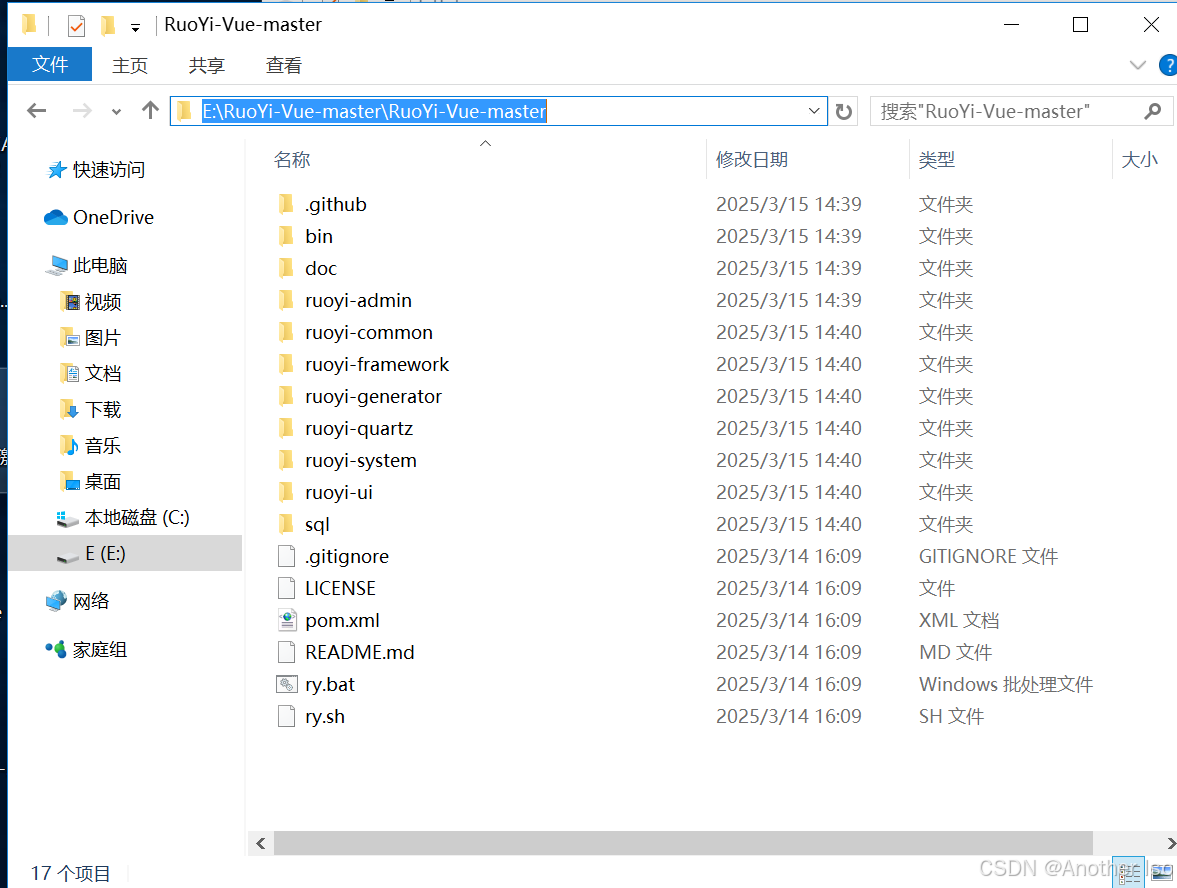Navigate up one folder level
The height and width of the screenshot is (888, 1177).
pos(150,110)
